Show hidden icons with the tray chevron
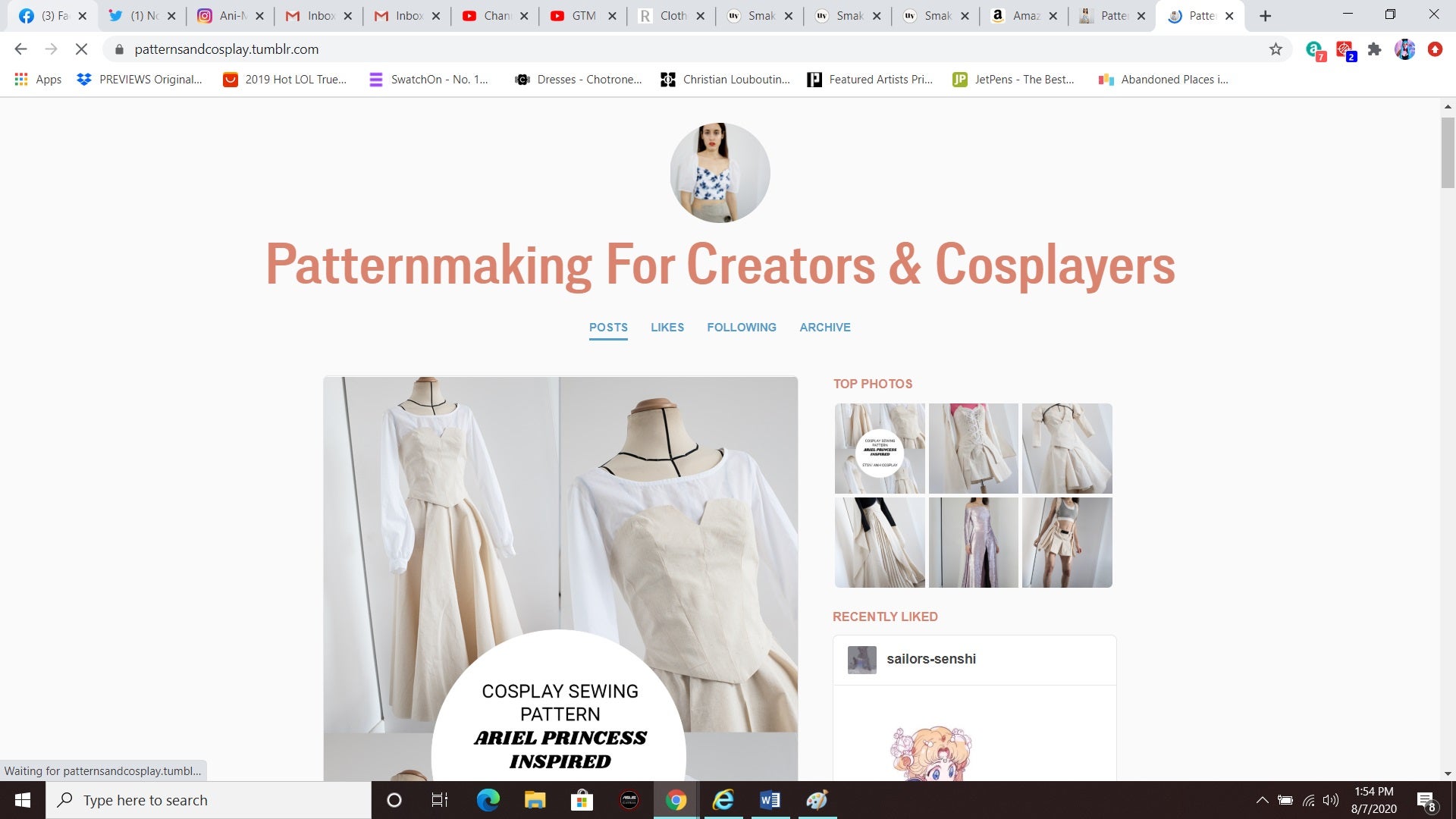Viewport: 1456px width, 819px height. point(1263,800)
